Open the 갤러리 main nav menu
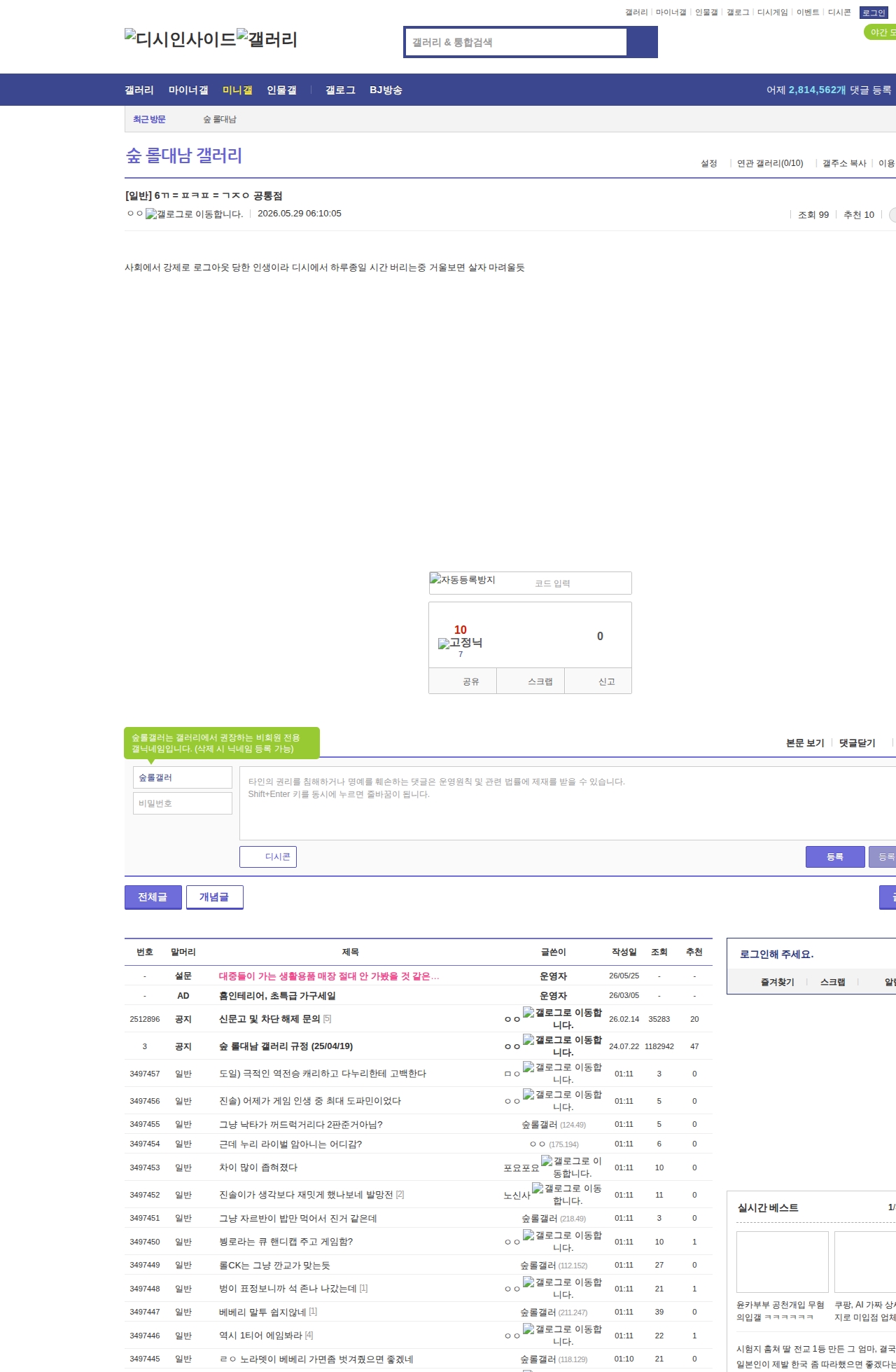Viewport: 896px width, 1372px height. (139, 90)
